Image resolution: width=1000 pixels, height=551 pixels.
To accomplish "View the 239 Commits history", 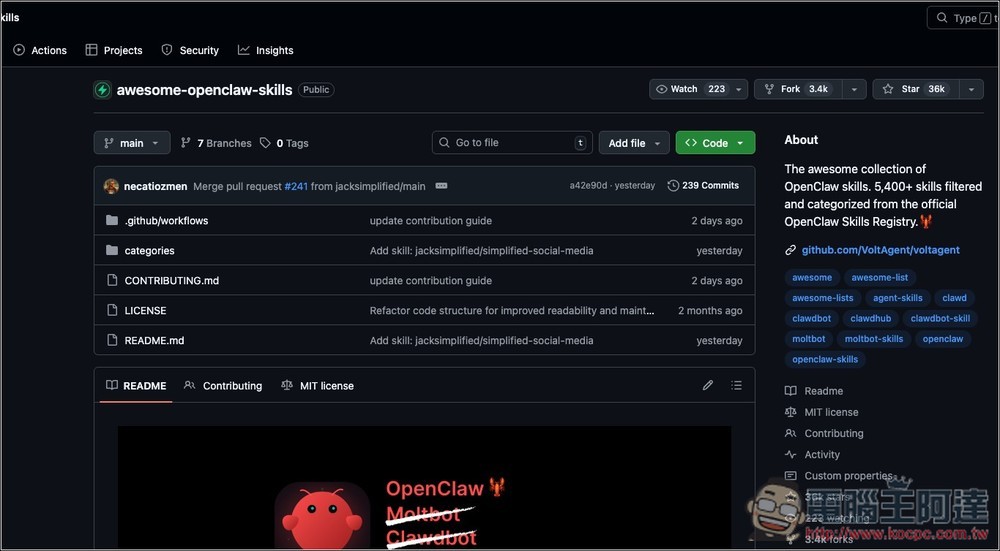I will (703, 186).
